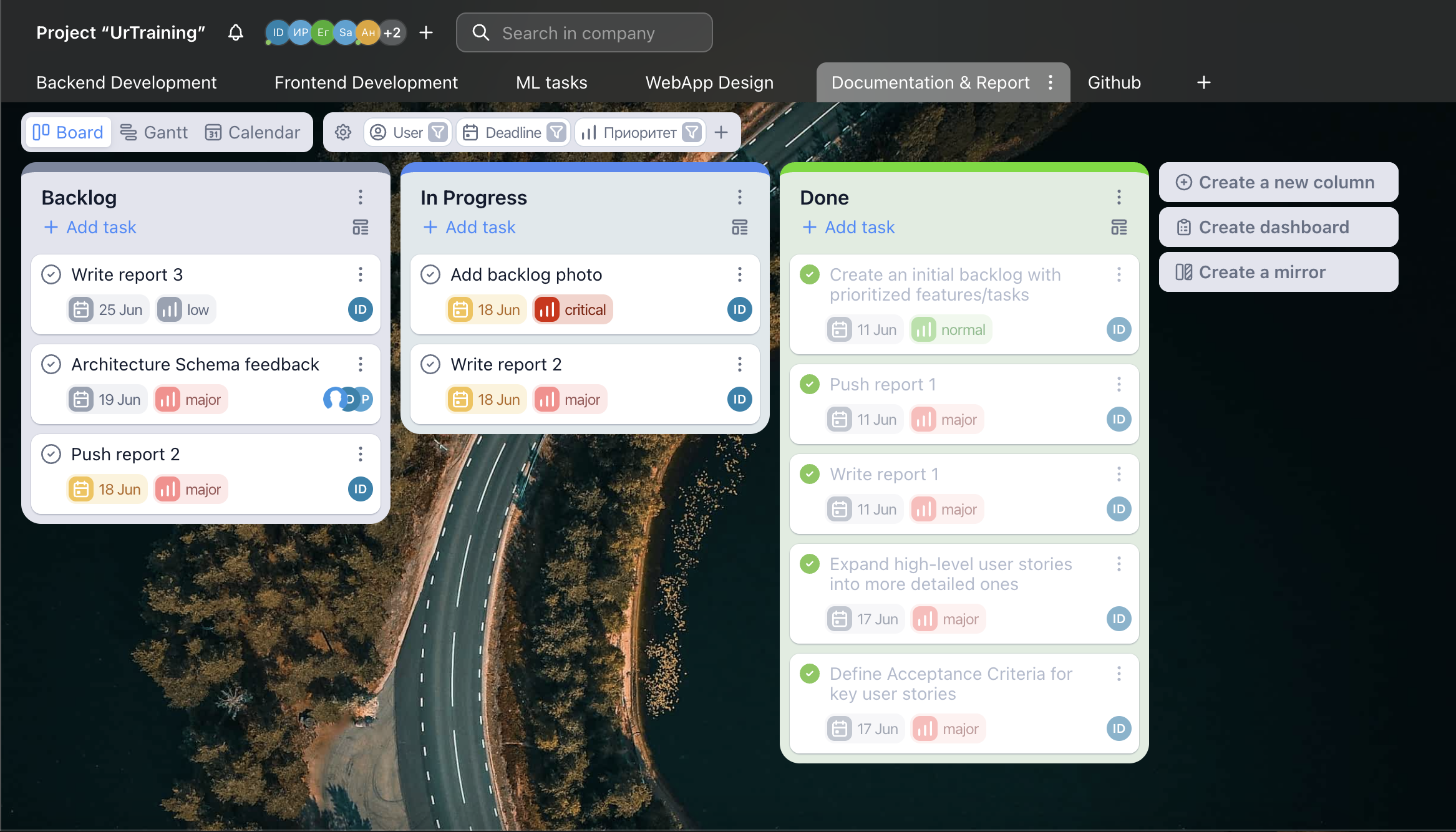Click plus icon to add another filter
The width and height of the screenshot is (1456, 832).
pos(721,132)
